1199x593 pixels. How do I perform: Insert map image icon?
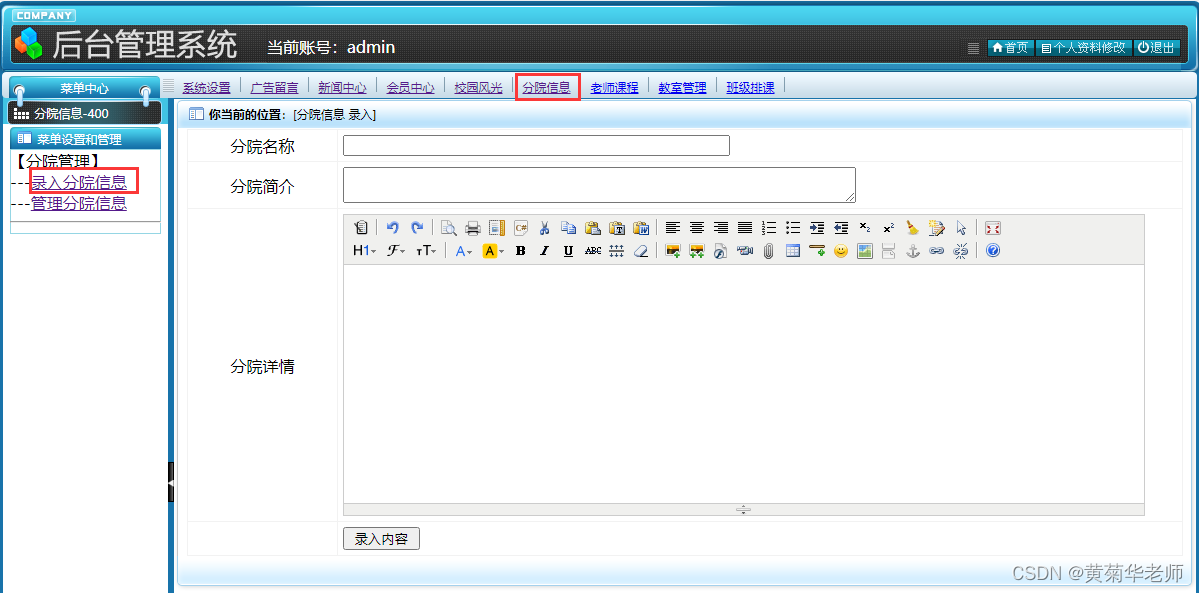click(865, 251)
